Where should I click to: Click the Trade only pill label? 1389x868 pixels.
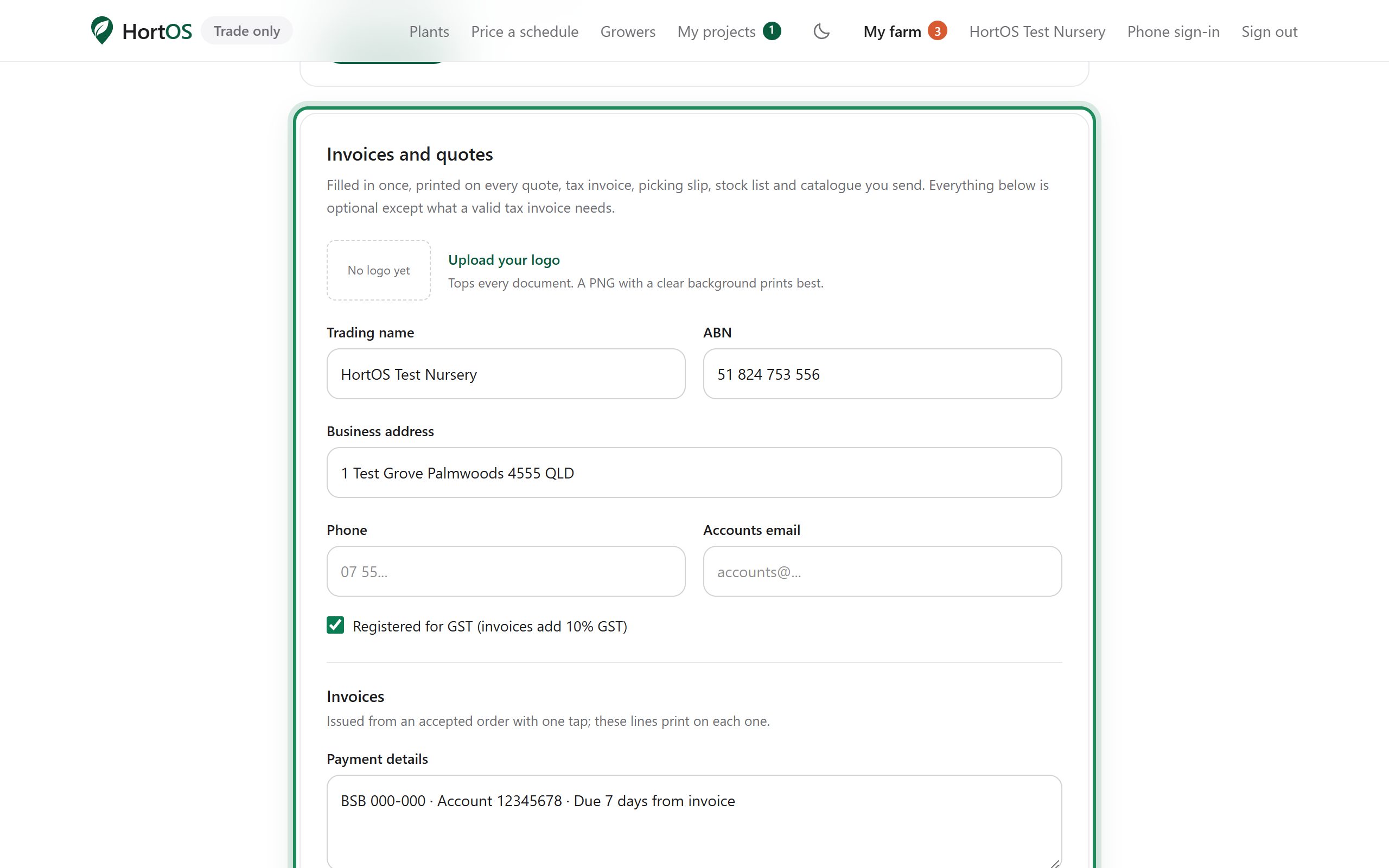pos(247,30)
